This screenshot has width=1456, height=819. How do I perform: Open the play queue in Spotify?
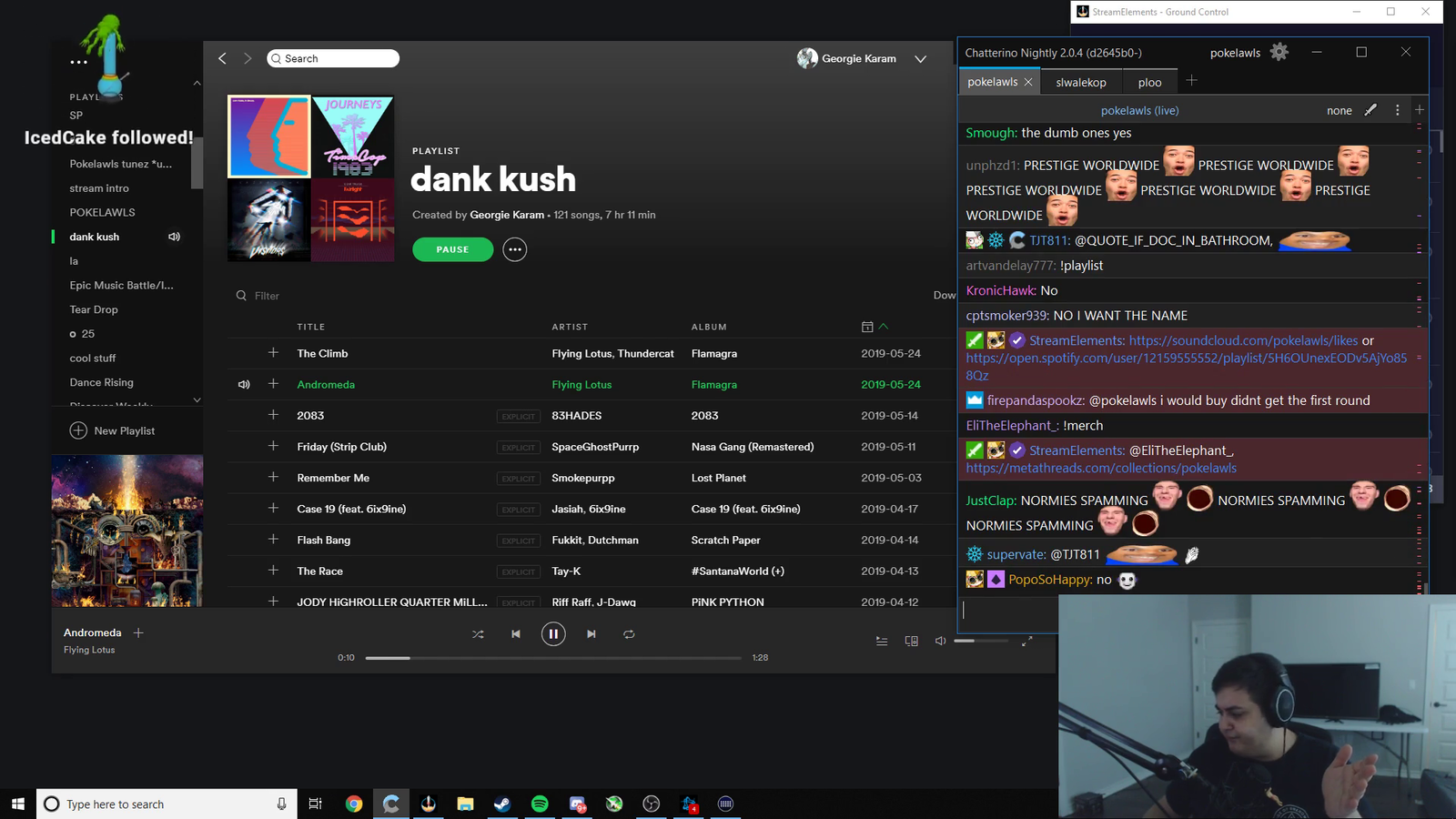(882, 641)
